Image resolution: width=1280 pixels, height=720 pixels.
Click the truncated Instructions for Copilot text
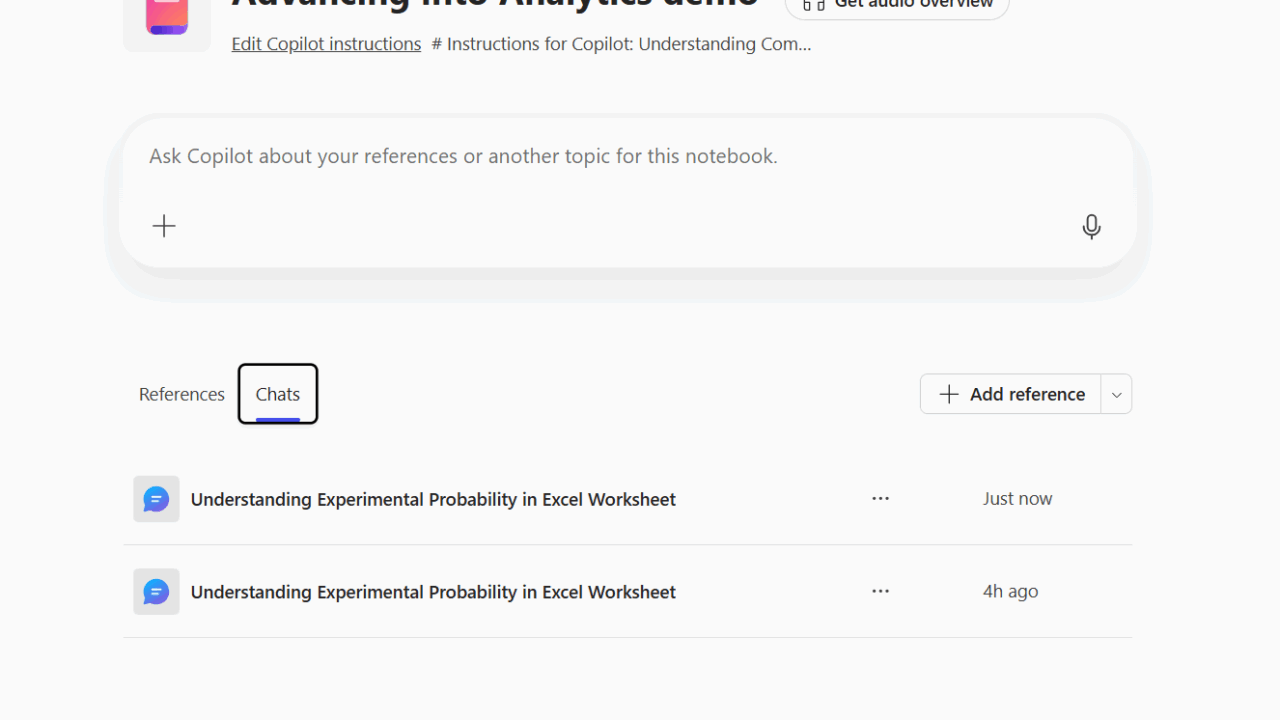coord(621,44)
